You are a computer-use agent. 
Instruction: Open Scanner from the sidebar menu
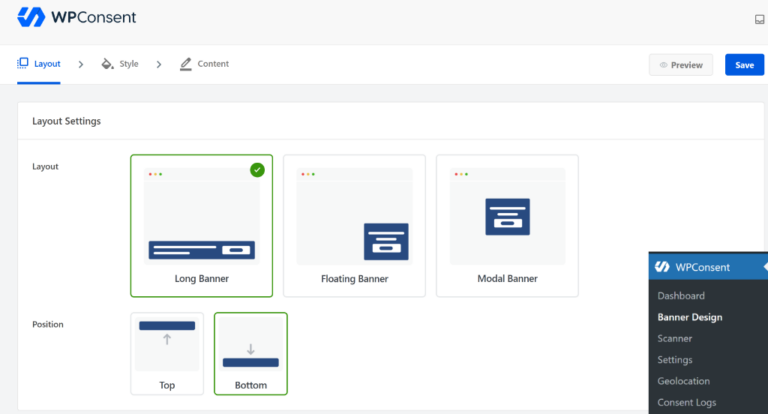coord(674,339)
